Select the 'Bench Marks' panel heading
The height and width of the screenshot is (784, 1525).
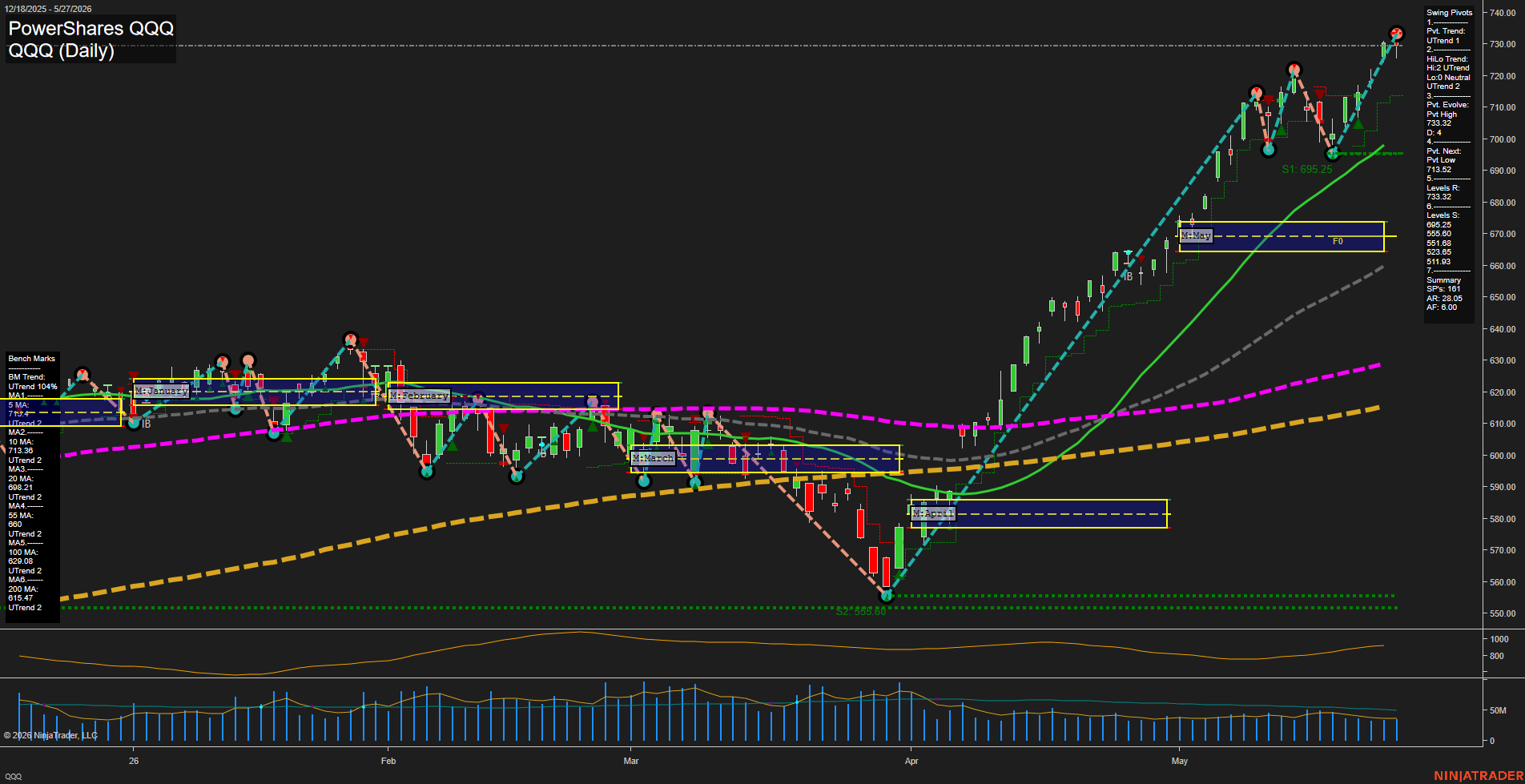point(32,359)
